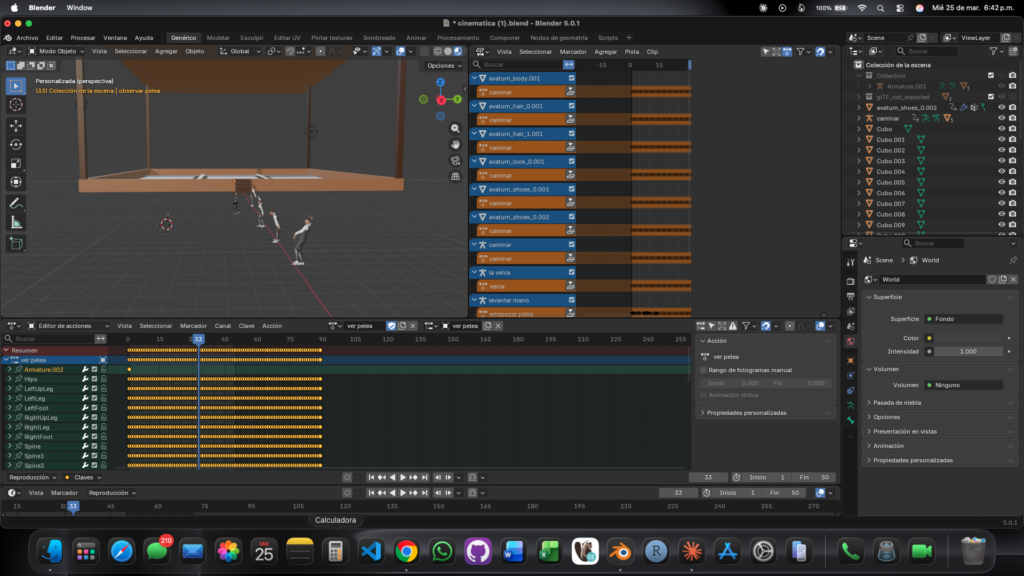Open the Procesar menu
The height and width of the screenshot is (576, 1024).
83,37
